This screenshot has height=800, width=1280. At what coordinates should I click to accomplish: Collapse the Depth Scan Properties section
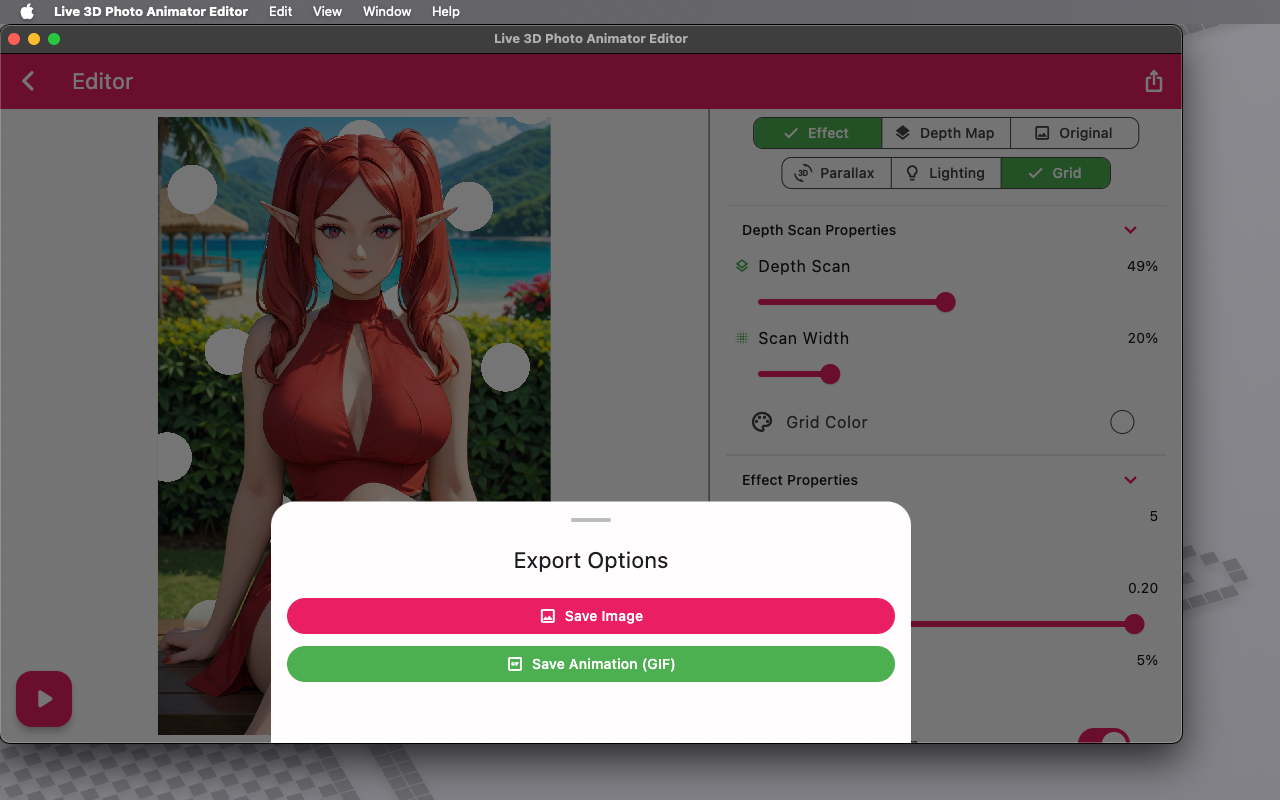1131,230
